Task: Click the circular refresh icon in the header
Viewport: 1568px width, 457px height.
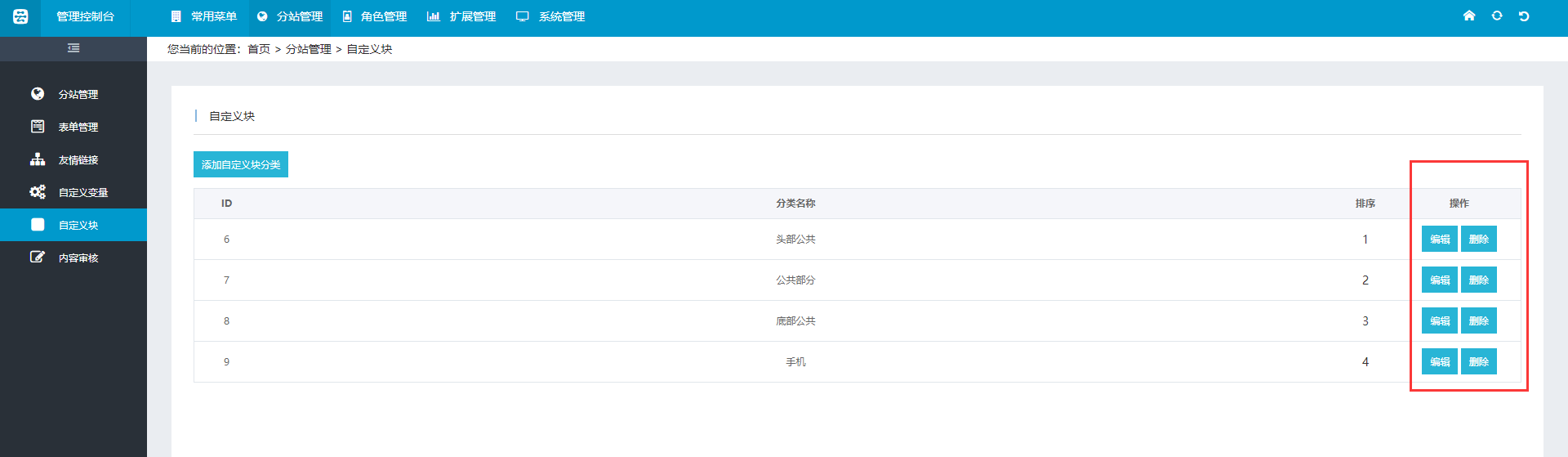Action: (1497, 16)
